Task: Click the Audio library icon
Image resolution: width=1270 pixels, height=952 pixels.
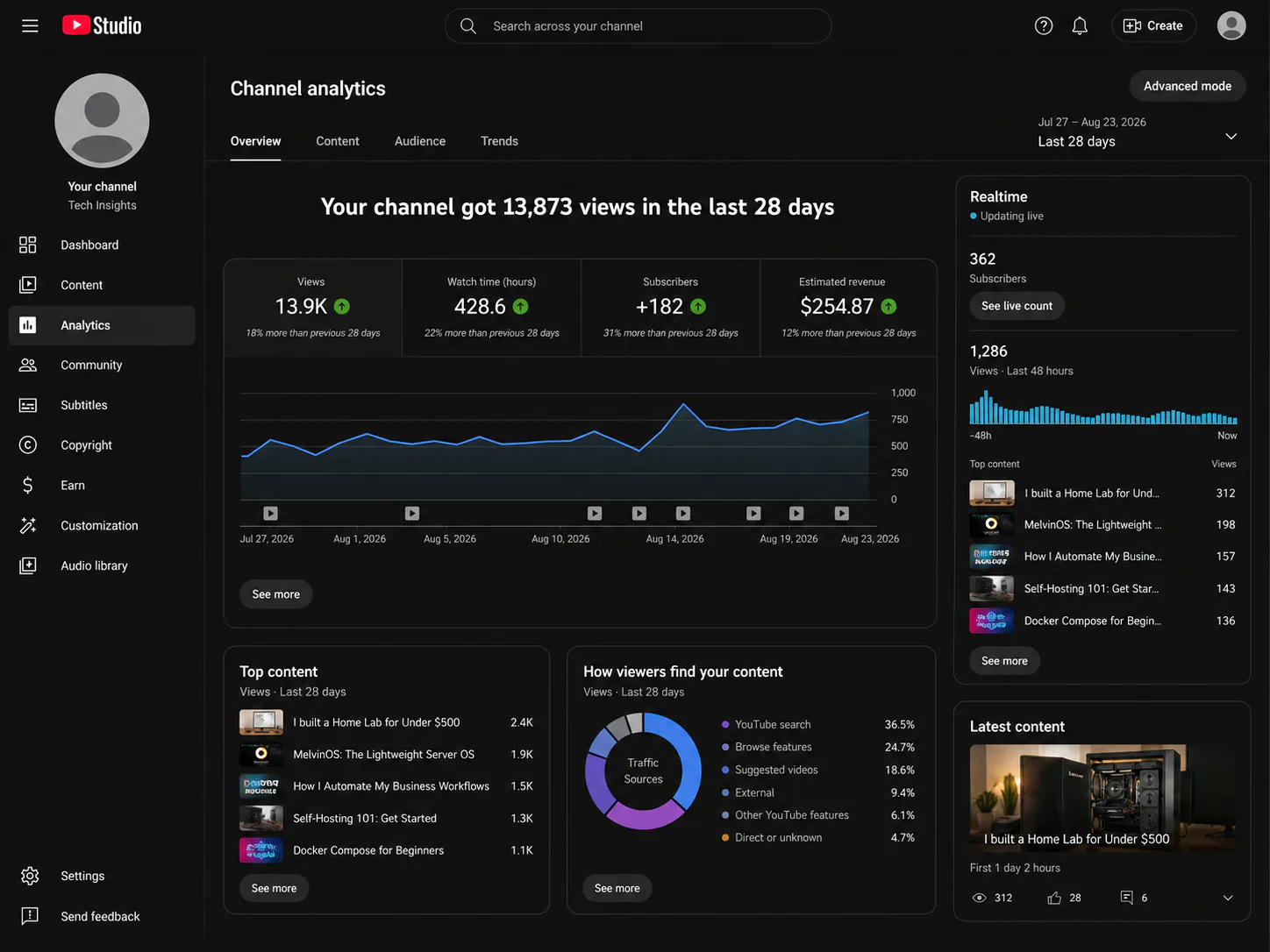Action: click(x=28, y=565)
